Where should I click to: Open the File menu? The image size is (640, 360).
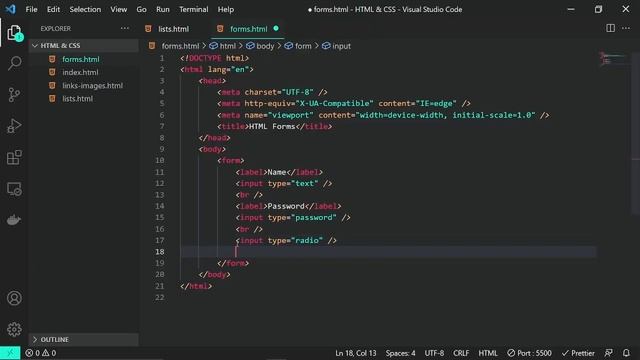point(31,9)
